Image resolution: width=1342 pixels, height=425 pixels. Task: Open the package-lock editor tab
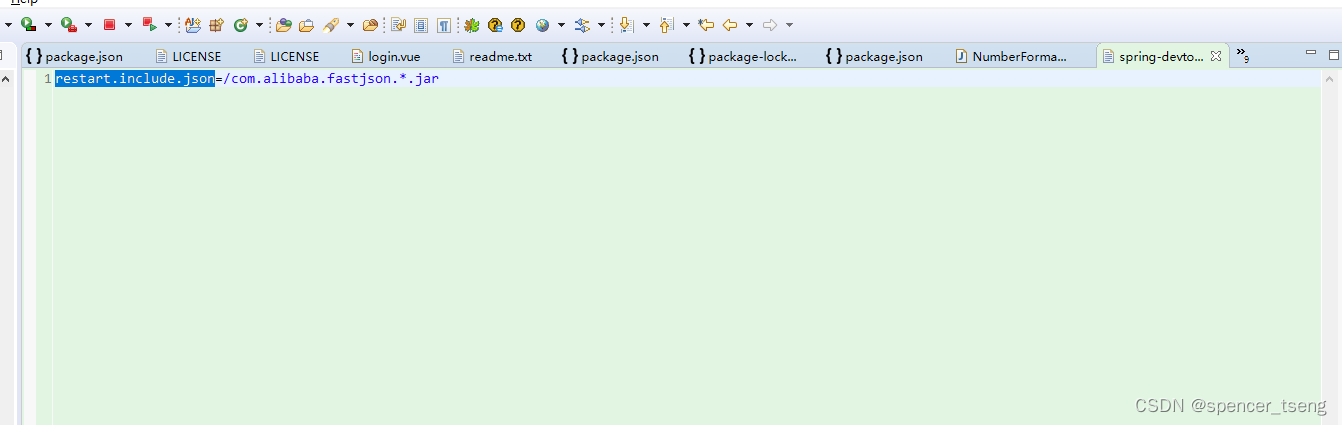[743, 56]
